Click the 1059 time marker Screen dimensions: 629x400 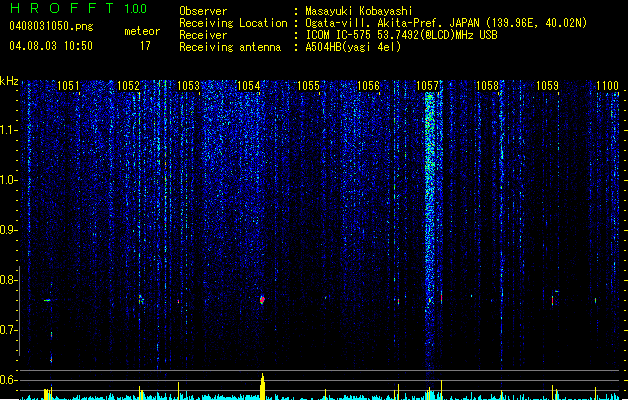(548, 86)
